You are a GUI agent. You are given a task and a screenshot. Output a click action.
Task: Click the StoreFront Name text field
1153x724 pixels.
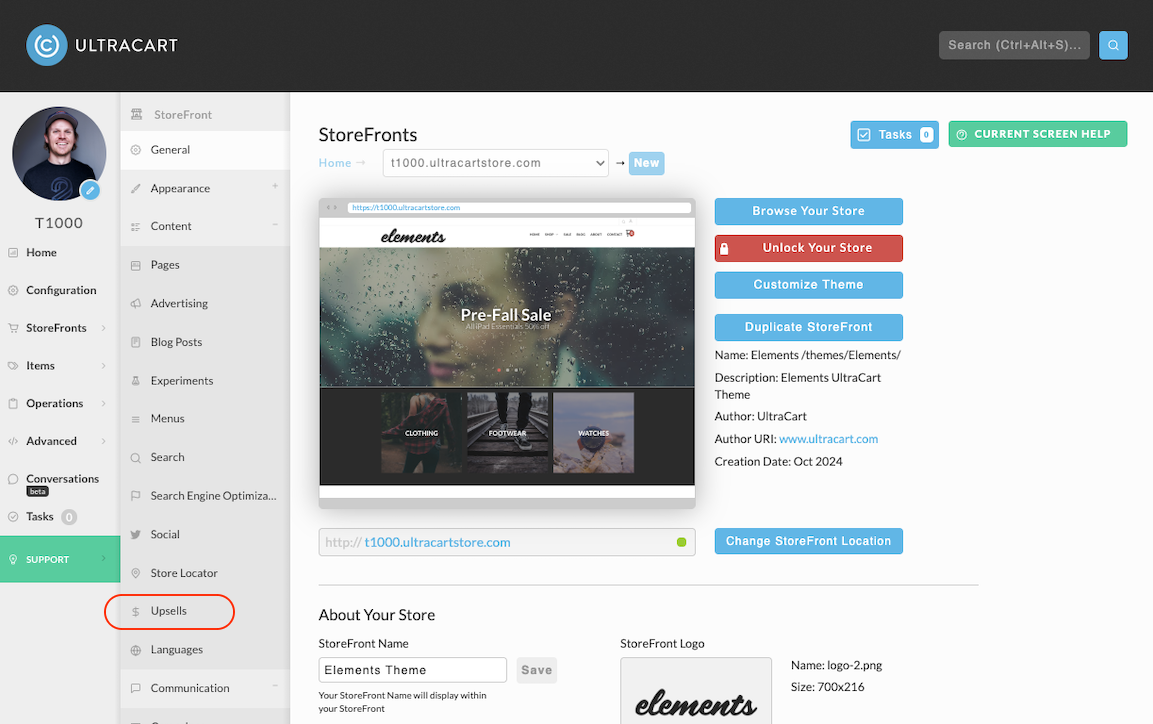[x=413, y=670]
